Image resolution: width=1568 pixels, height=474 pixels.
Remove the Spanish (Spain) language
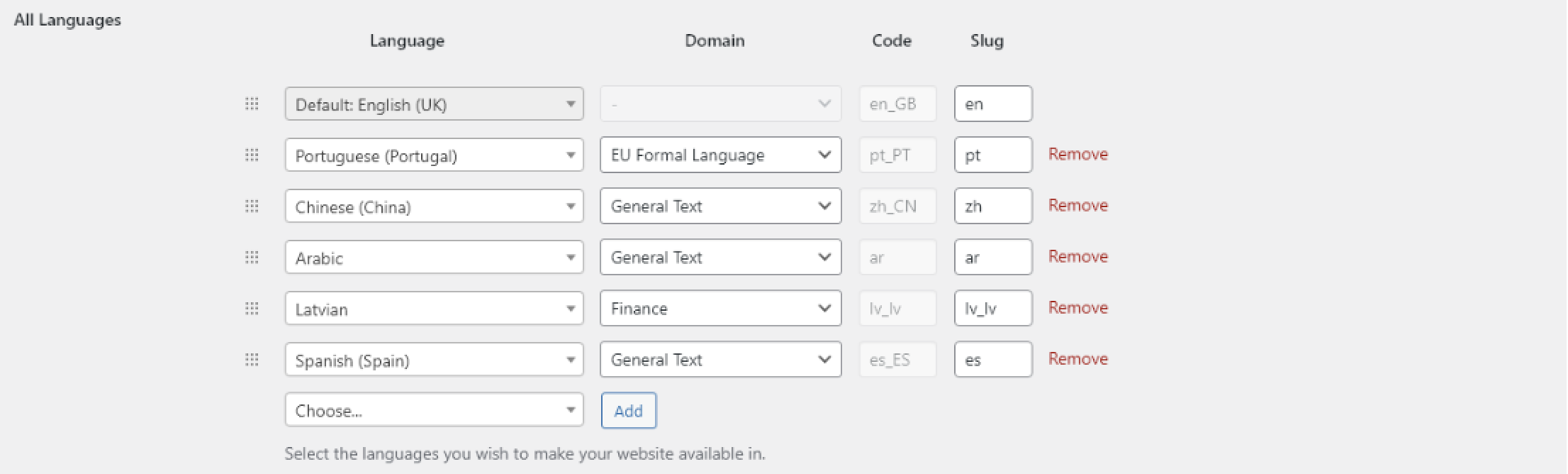pos(1078,358)
